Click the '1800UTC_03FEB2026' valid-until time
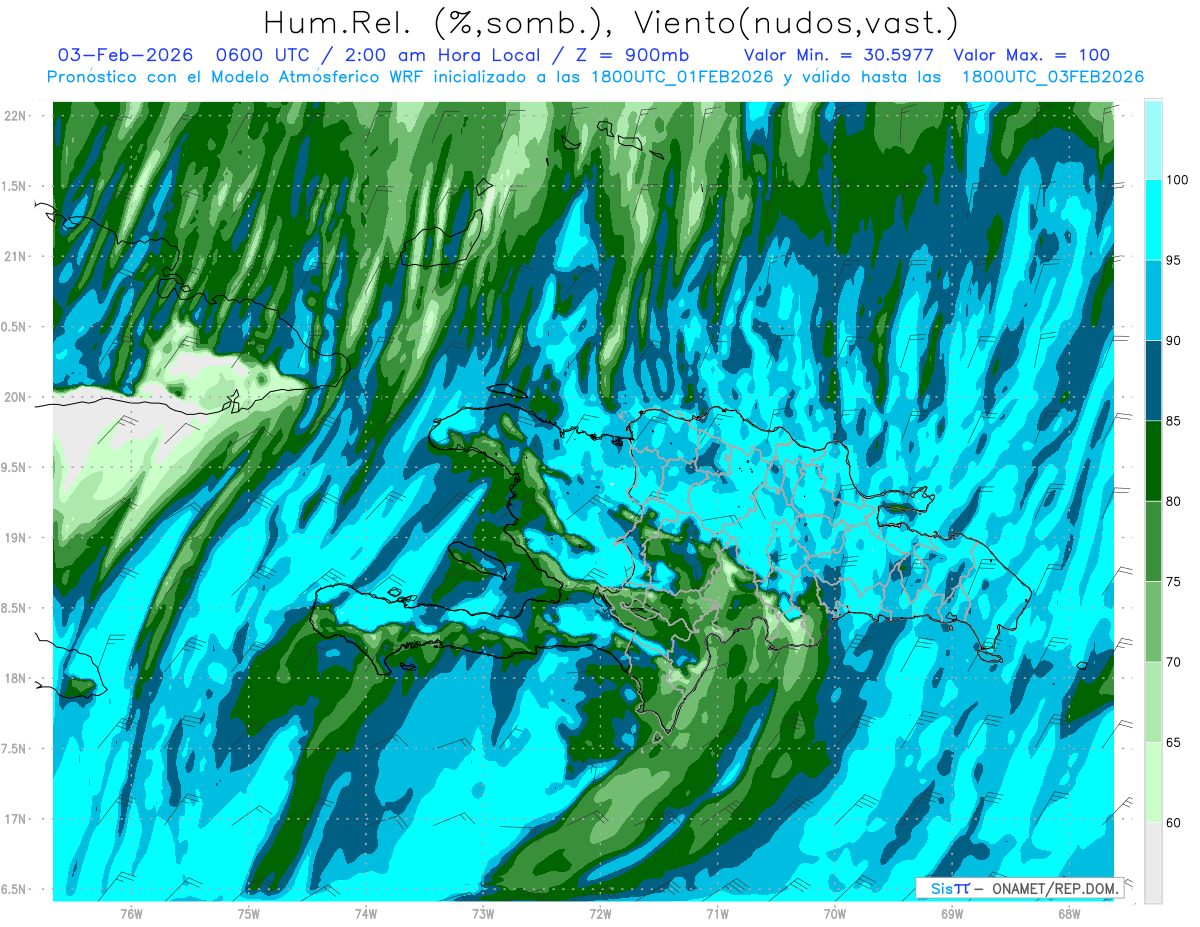 pos(1052,77)
